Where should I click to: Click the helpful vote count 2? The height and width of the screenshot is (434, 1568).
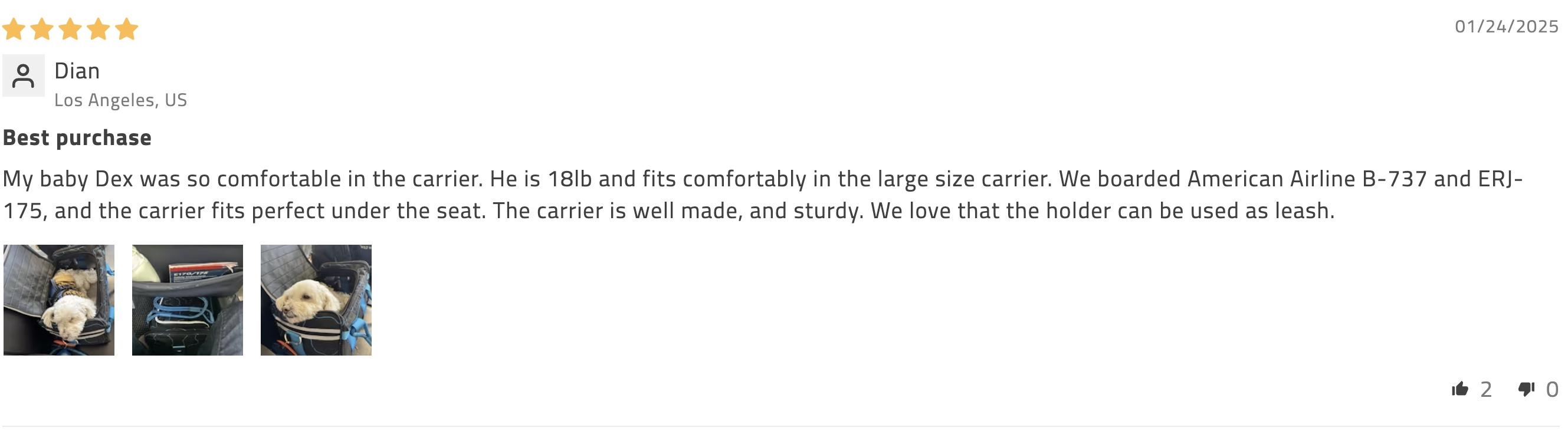1486,390
